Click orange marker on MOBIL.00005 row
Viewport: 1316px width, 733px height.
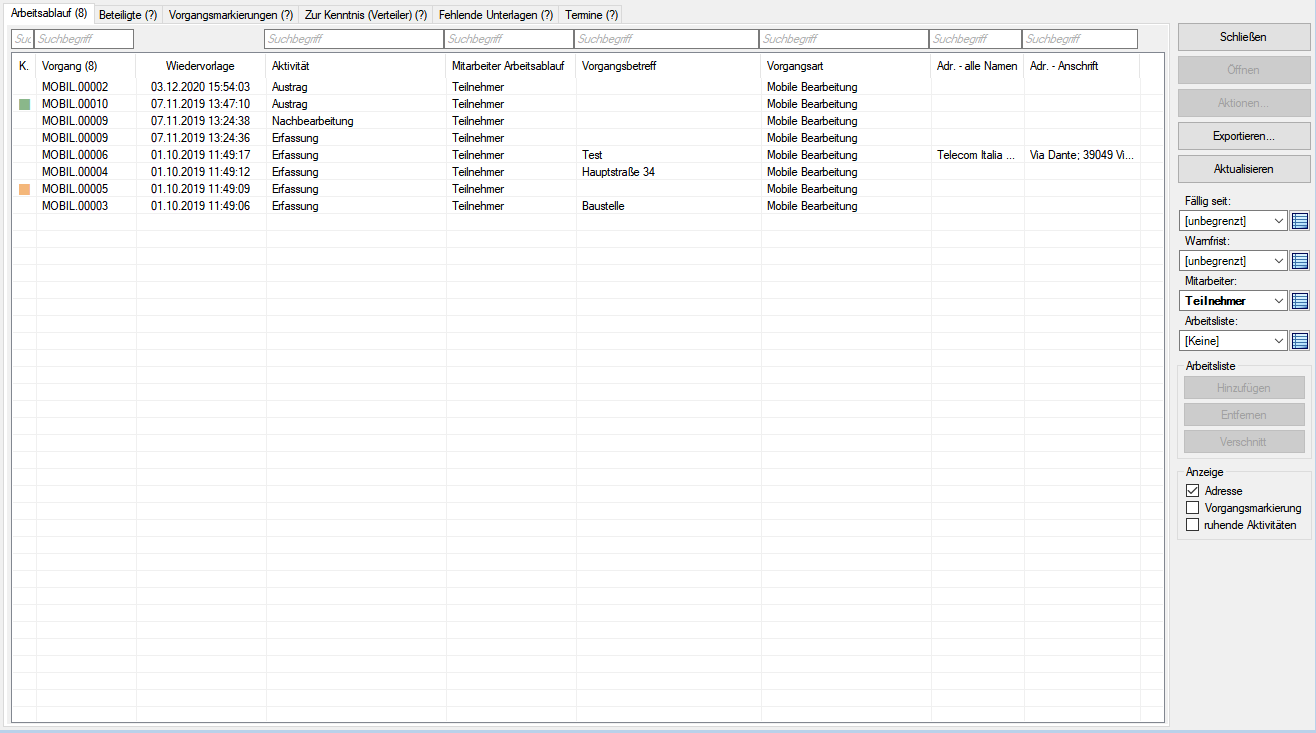click(24, 189)
